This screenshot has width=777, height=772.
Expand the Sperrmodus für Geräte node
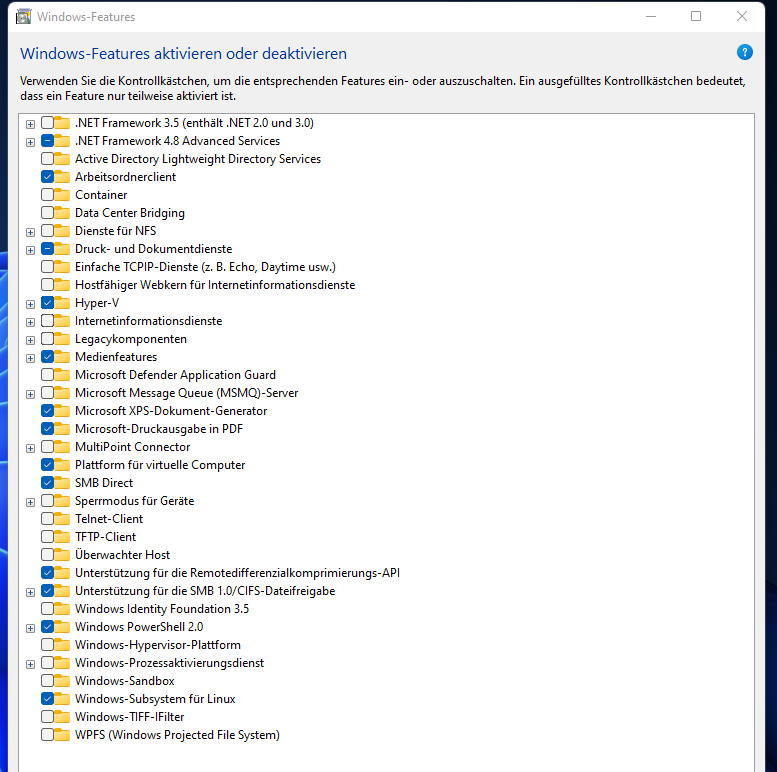coord(30,502)
